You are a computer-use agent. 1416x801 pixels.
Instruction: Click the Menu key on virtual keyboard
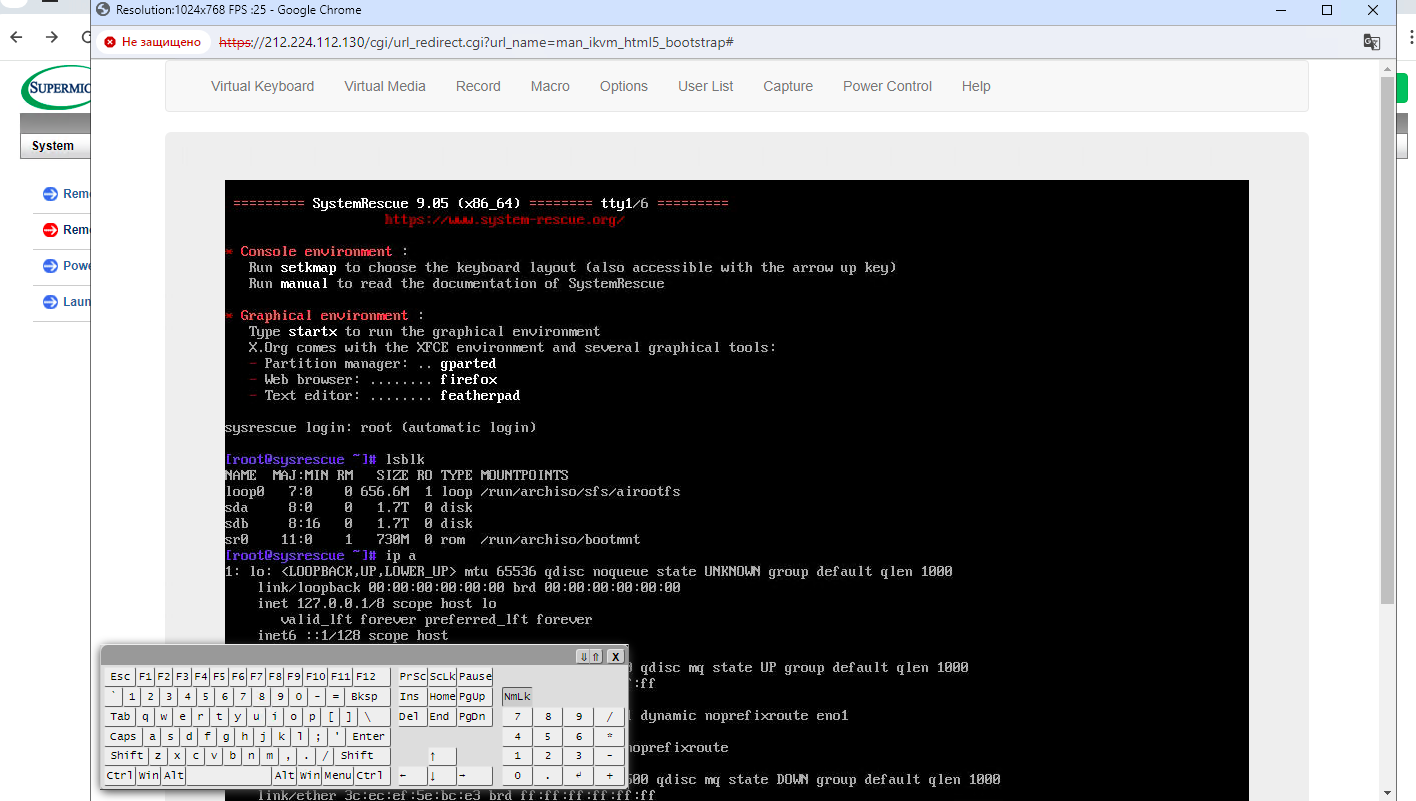337,776
